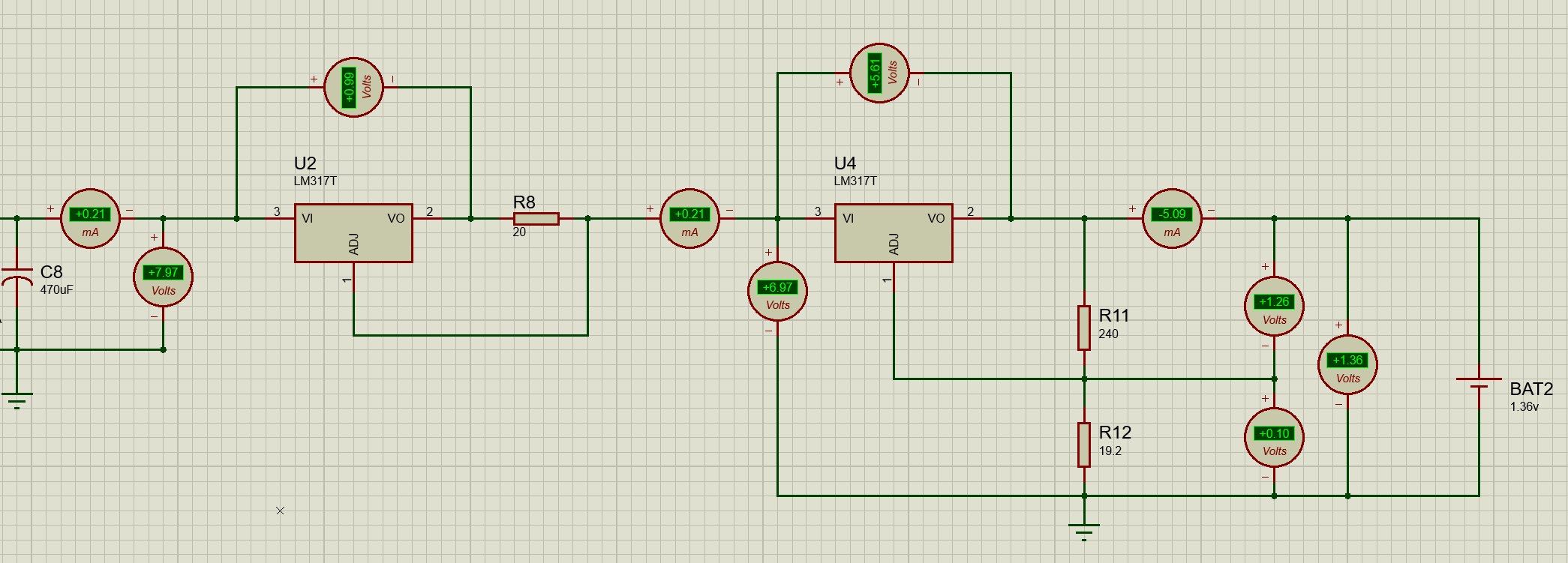Image resolution: width=1568 pixels, height=563 pixels.
Task: Click the VI pin 3 of U4
Action: 819,217
